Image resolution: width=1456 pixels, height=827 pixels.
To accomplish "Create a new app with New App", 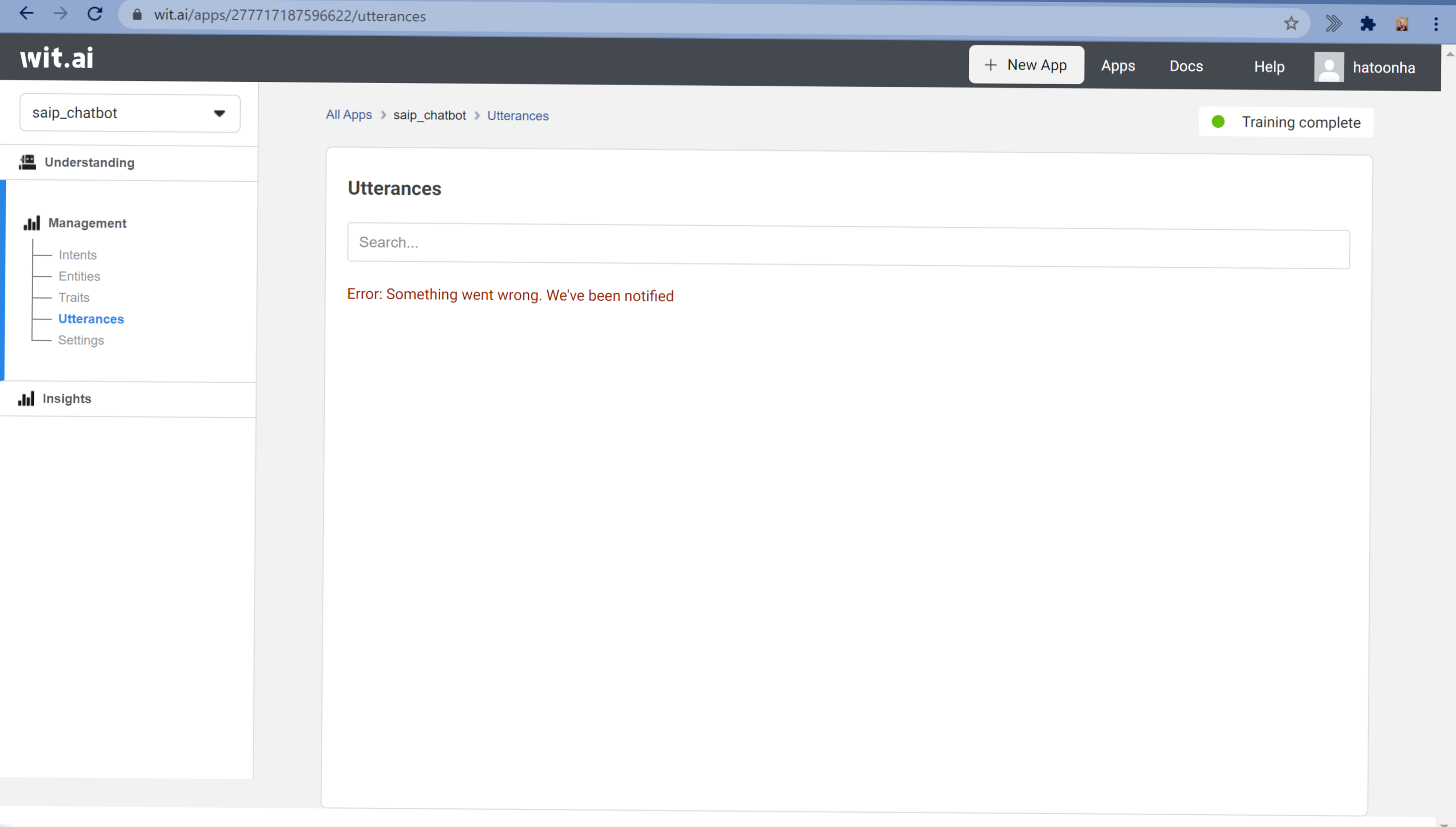I will (1026, 65).
